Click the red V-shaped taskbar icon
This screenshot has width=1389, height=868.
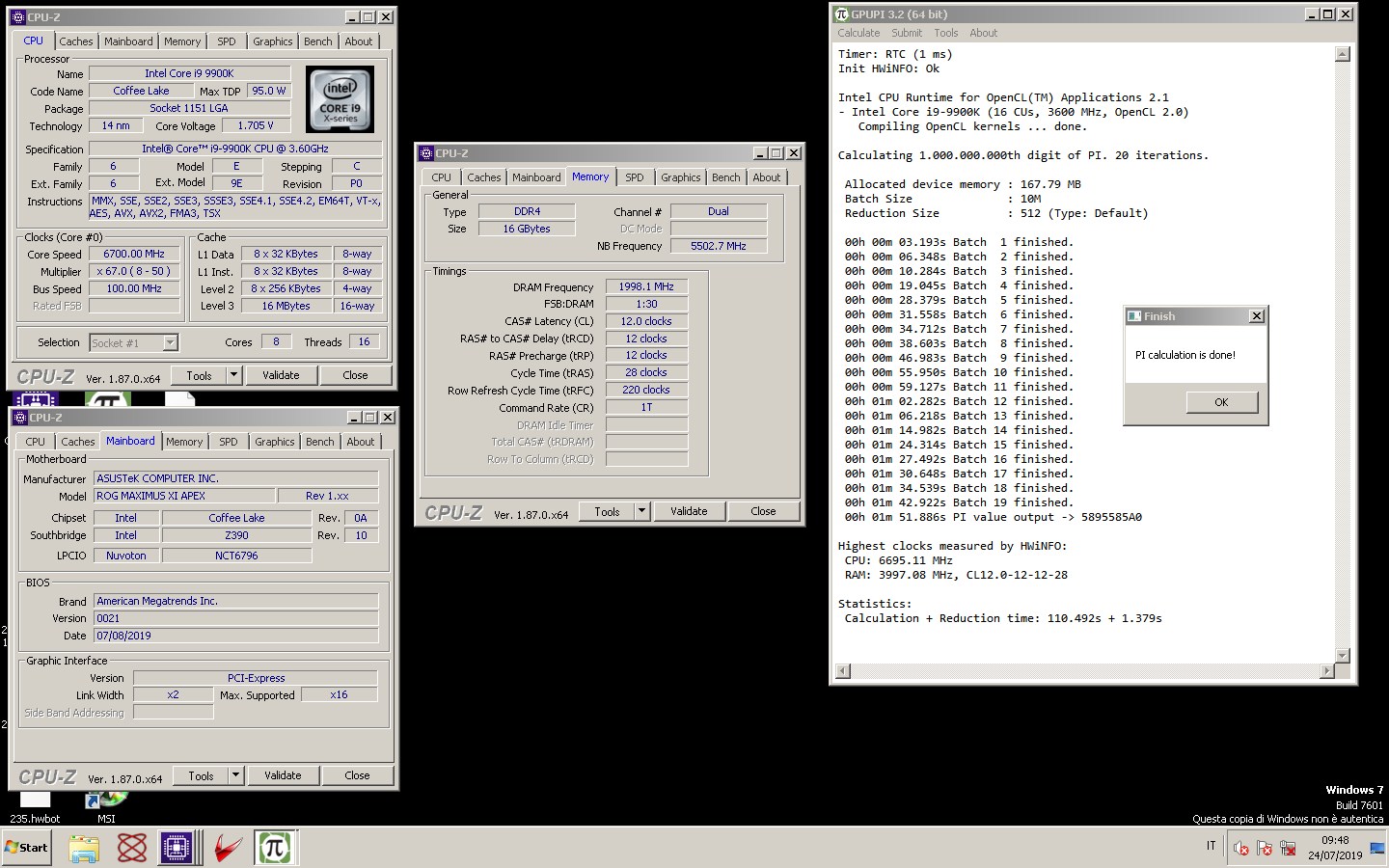point(227,848)
